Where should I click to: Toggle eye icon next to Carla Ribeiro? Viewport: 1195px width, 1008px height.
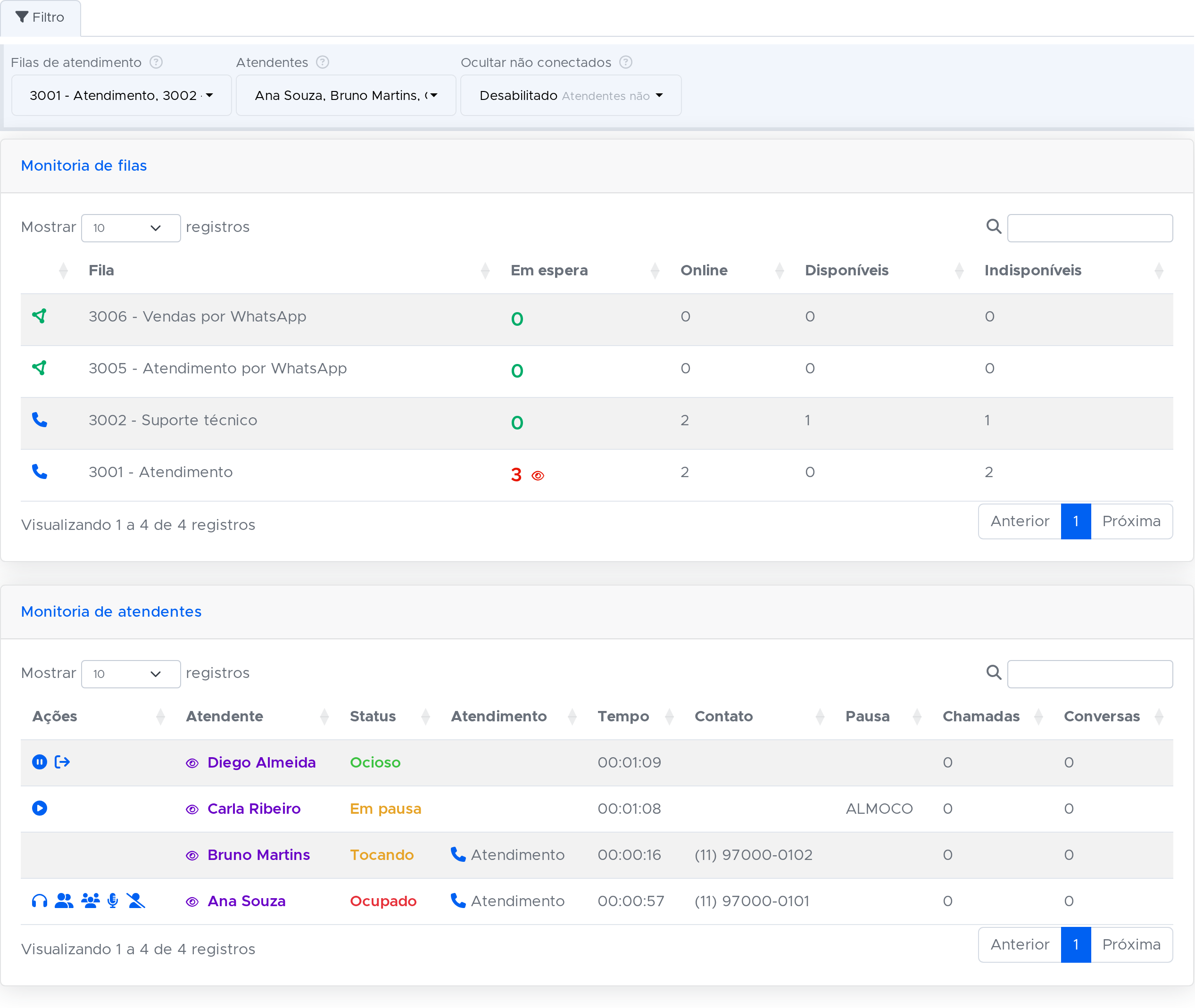(x=192, y=810)
